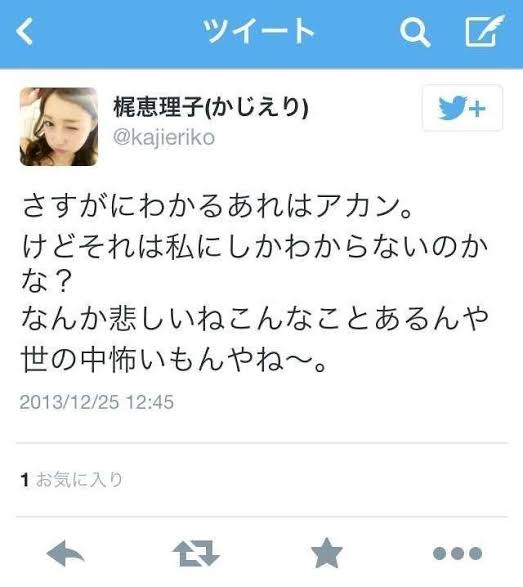Open the 梶恵理子 profile picture

[59, 127]
